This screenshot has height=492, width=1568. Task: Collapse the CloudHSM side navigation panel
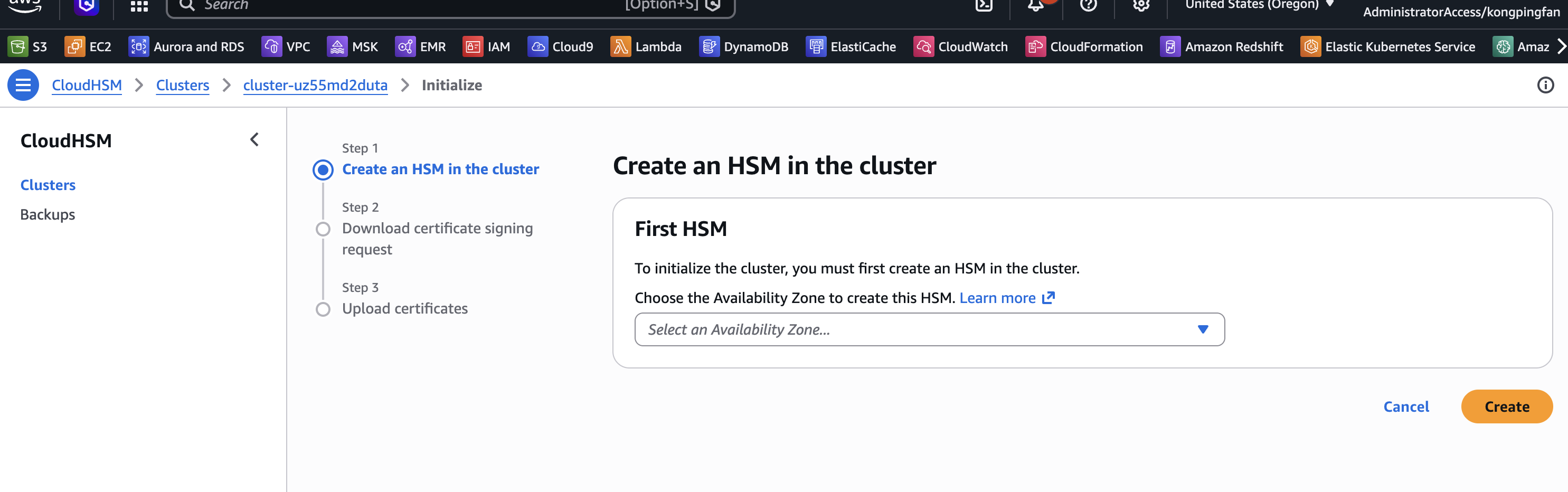254,140
